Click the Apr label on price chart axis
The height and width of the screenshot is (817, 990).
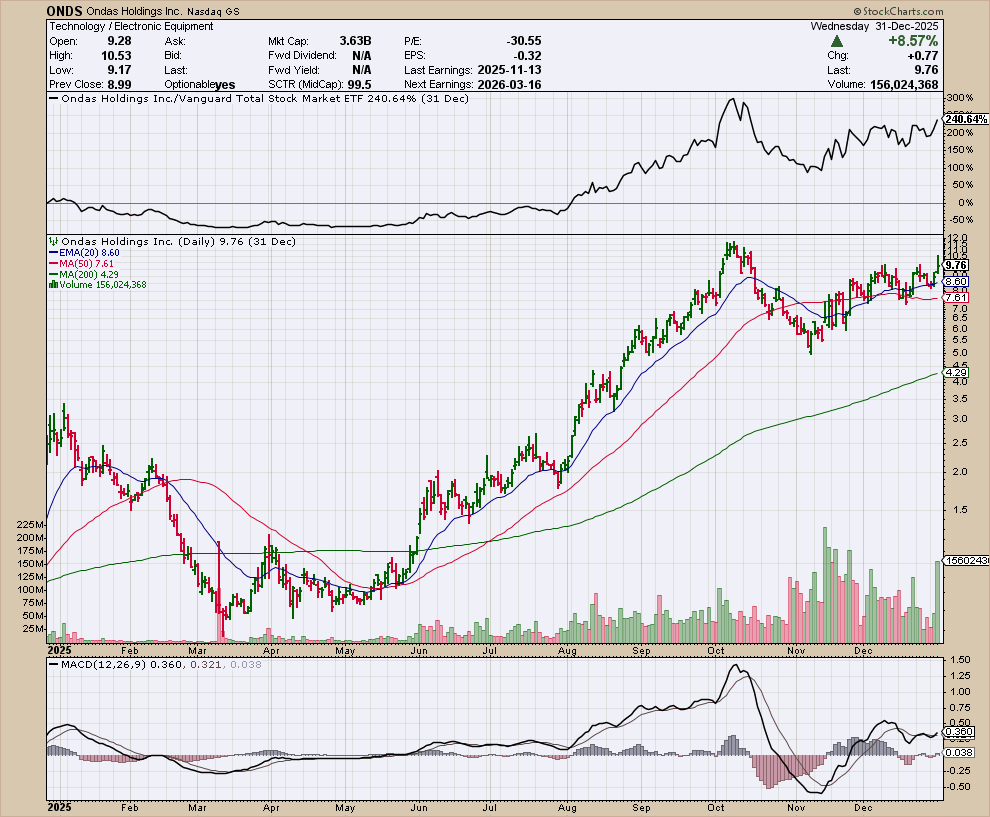tap(271, 650)
